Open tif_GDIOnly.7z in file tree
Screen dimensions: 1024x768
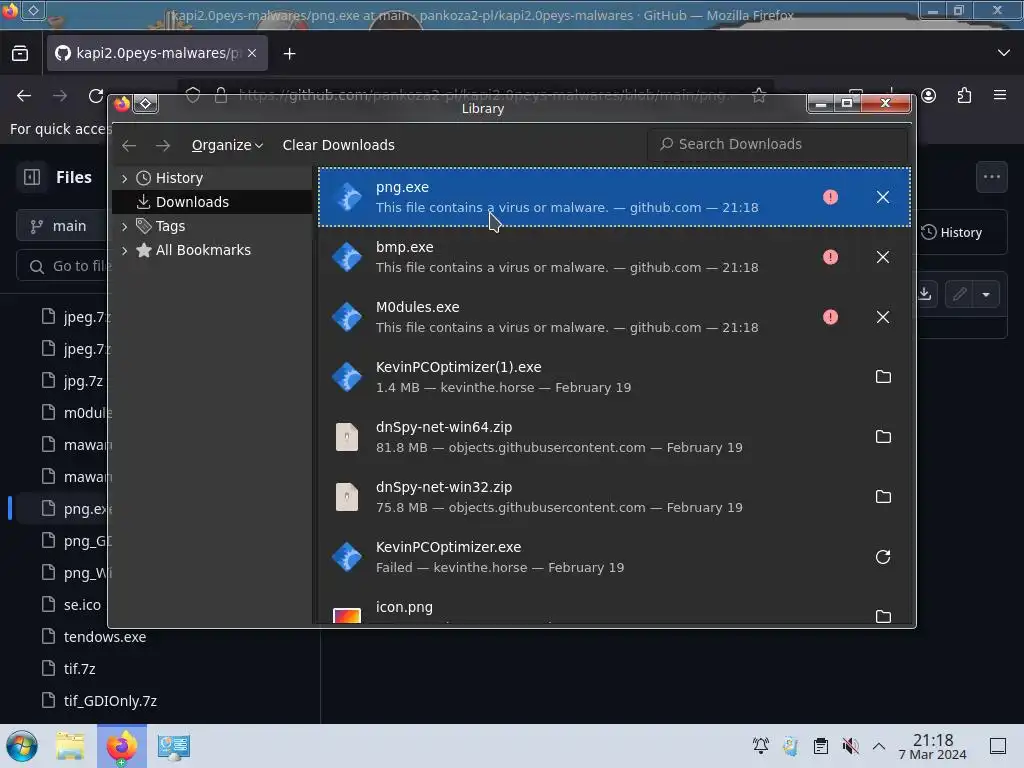pos(110,701)
